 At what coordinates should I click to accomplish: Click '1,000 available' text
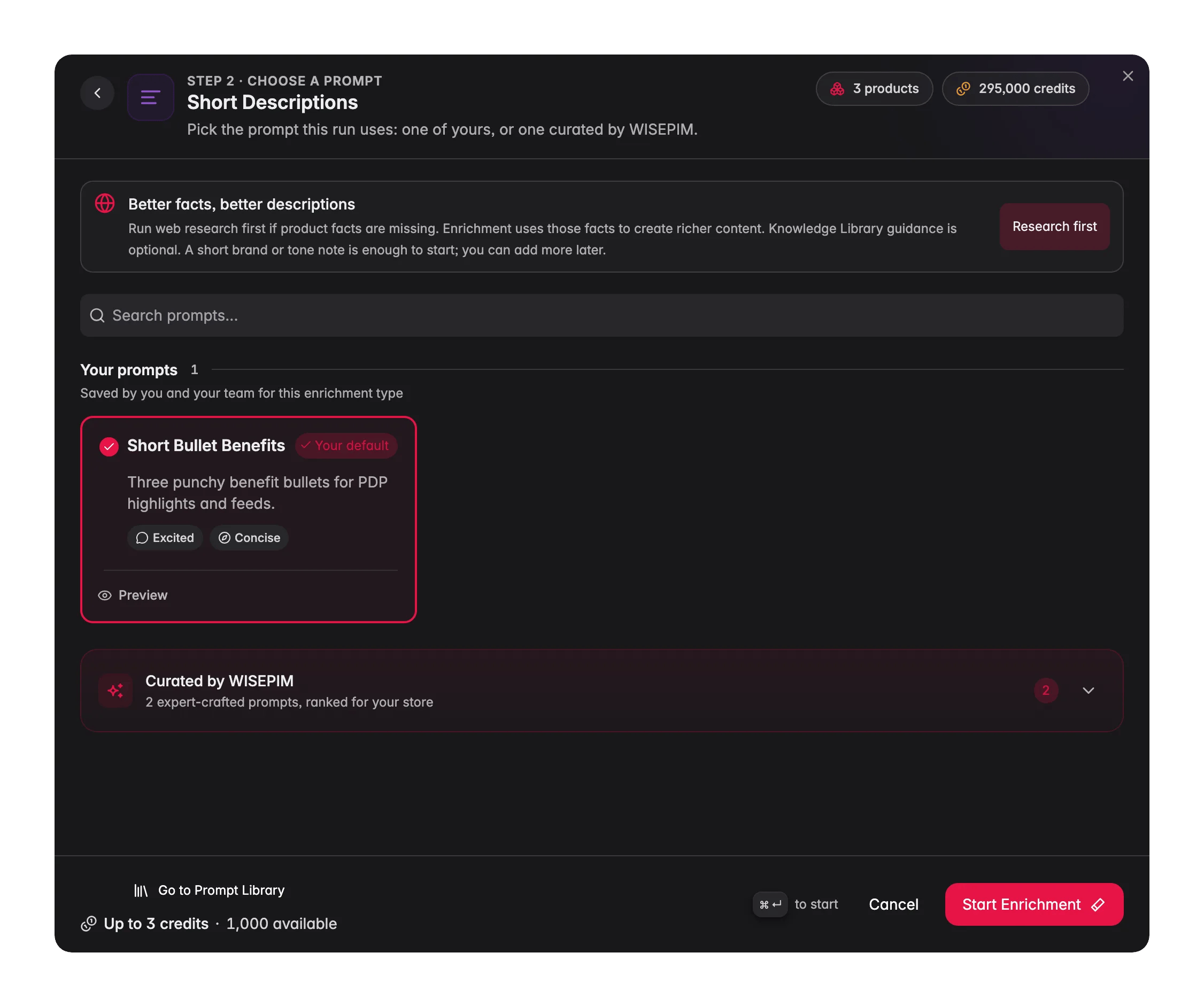pos(282,923)
